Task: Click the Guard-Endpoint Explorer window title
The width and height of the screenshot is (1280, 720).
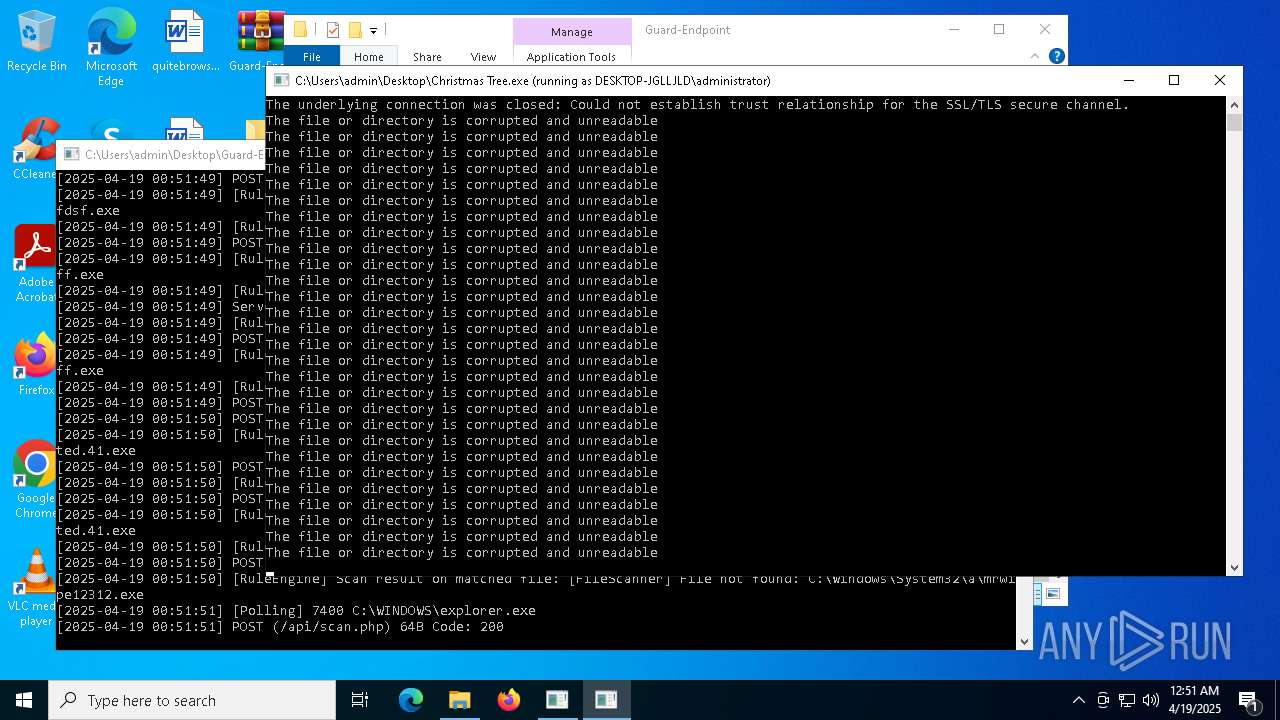Action: [688, 30]
